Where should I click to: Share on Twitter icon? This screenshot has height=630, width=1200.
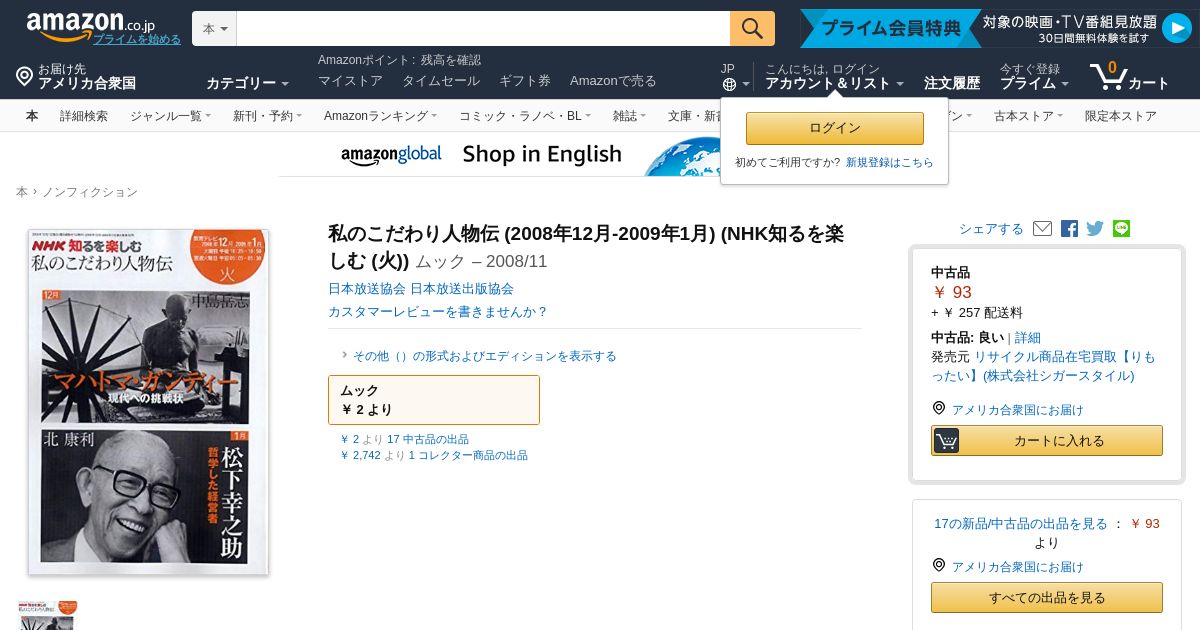click(1095, 229)
